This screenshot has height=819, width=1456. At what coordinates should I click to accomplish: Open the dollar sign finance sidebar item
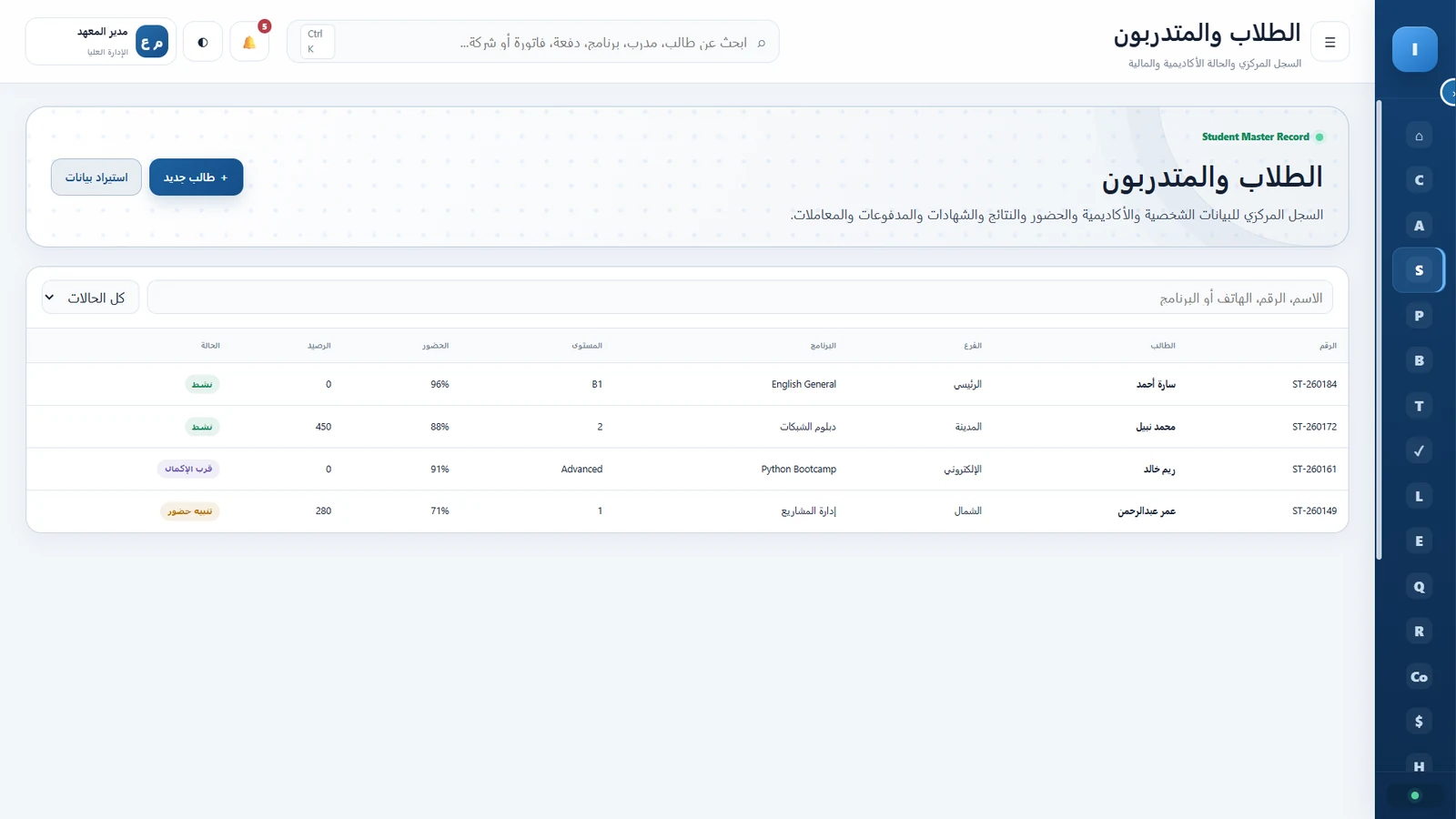click(x=1419, y=721)
